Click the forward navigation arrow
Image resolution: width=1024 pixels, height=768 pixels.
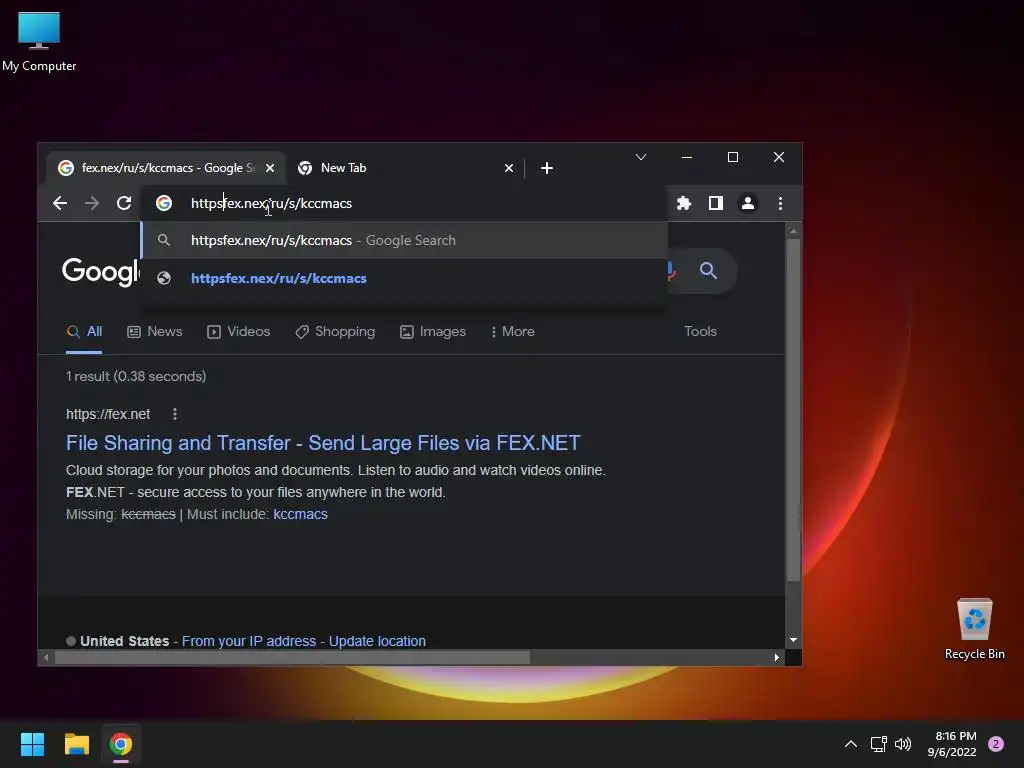92,203
